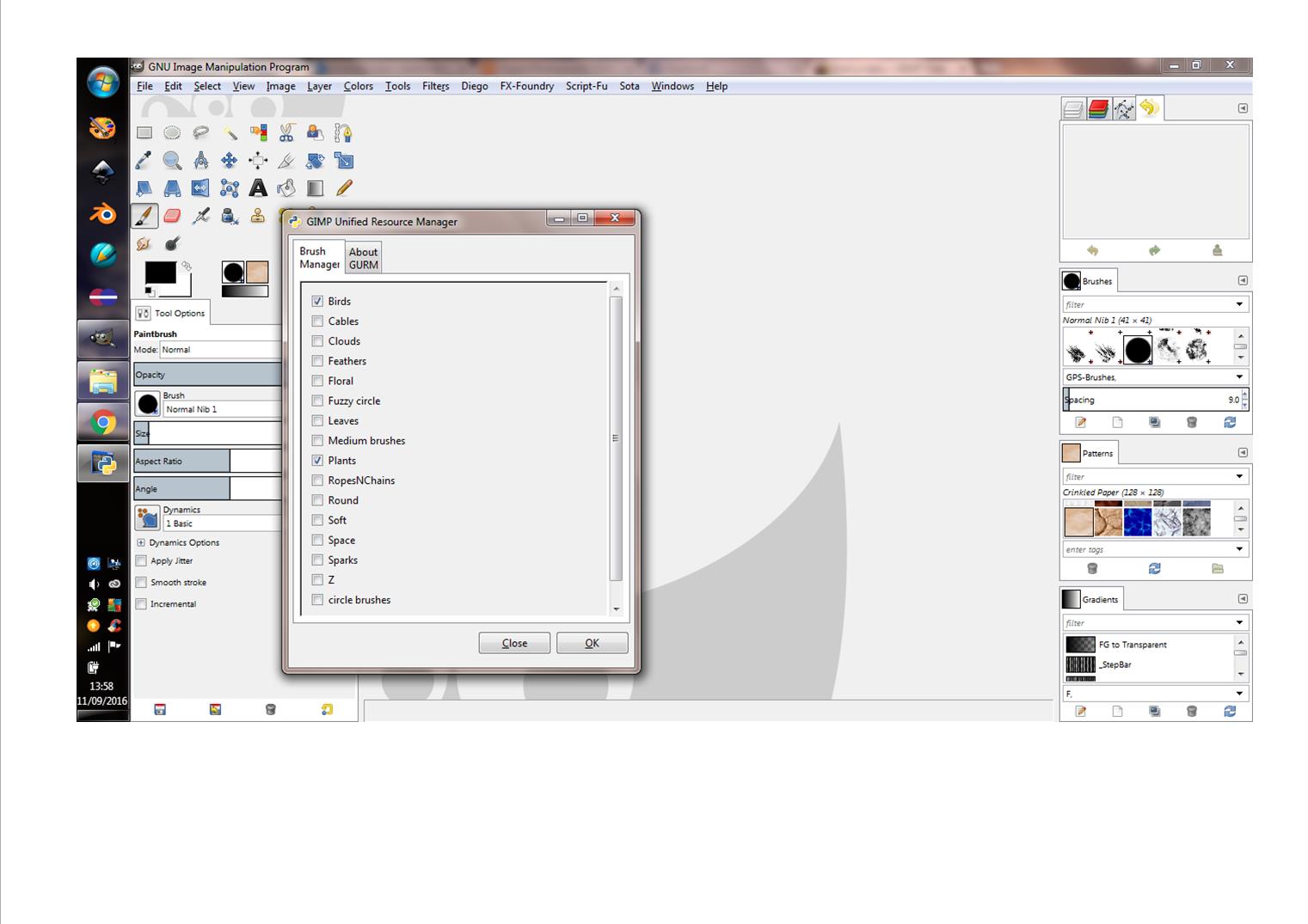Viewport: 1308px width, 924px height.
Task: Choose the Eraser tool
Action: tap(172, 216)
